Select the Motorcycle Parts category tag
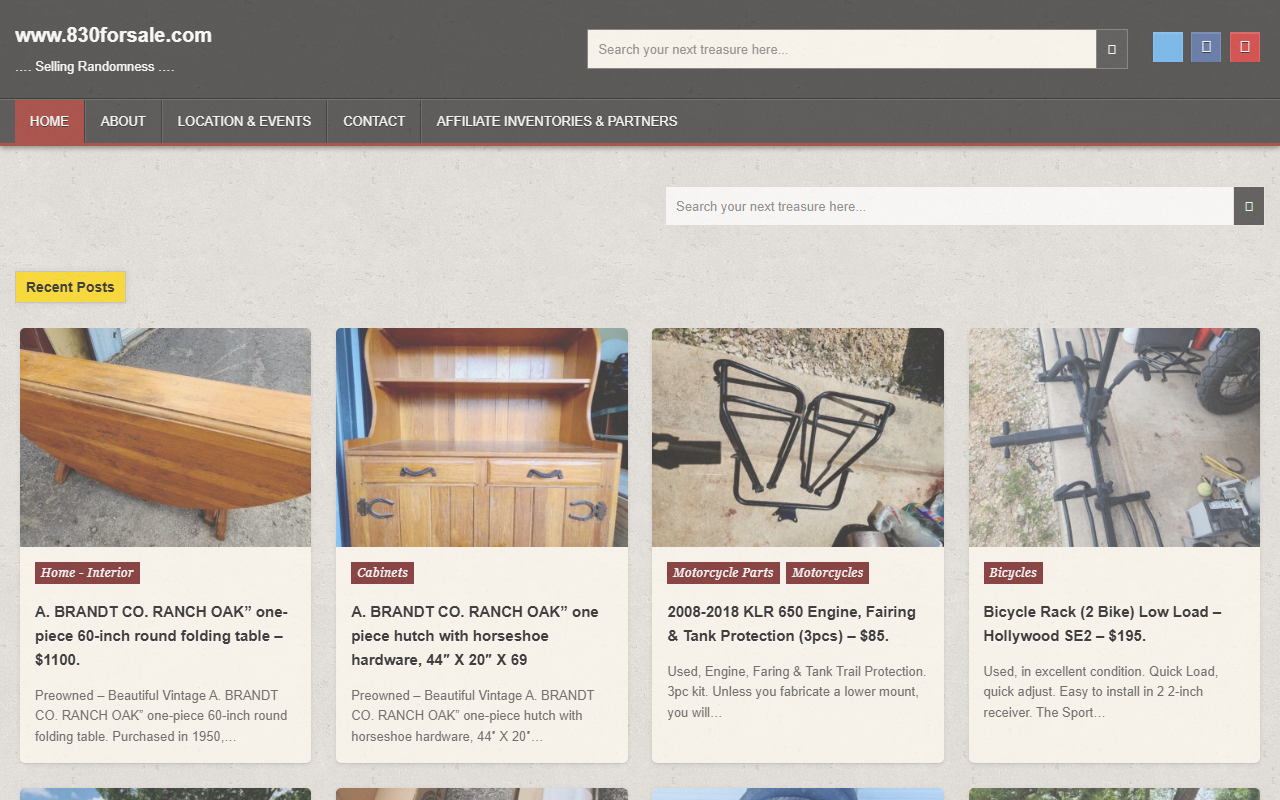1280x800 pixels. 723,573
